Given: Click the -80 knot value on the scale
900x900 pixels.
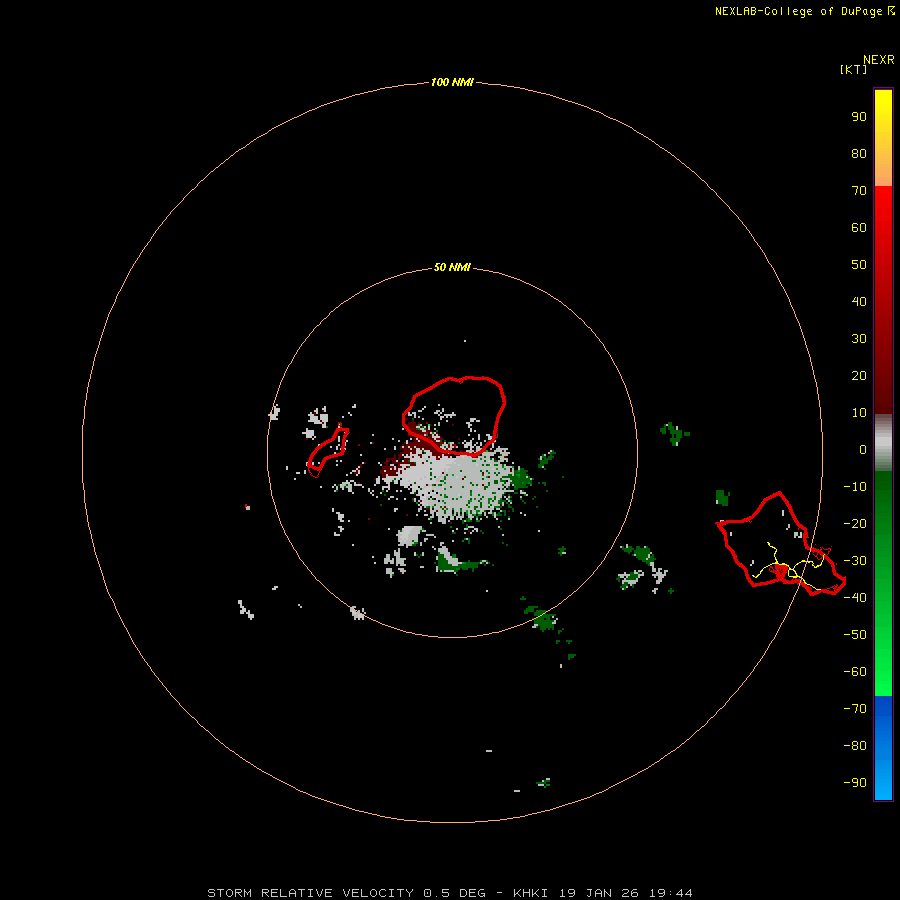Looking at the screenshot, I should (855, 746).
